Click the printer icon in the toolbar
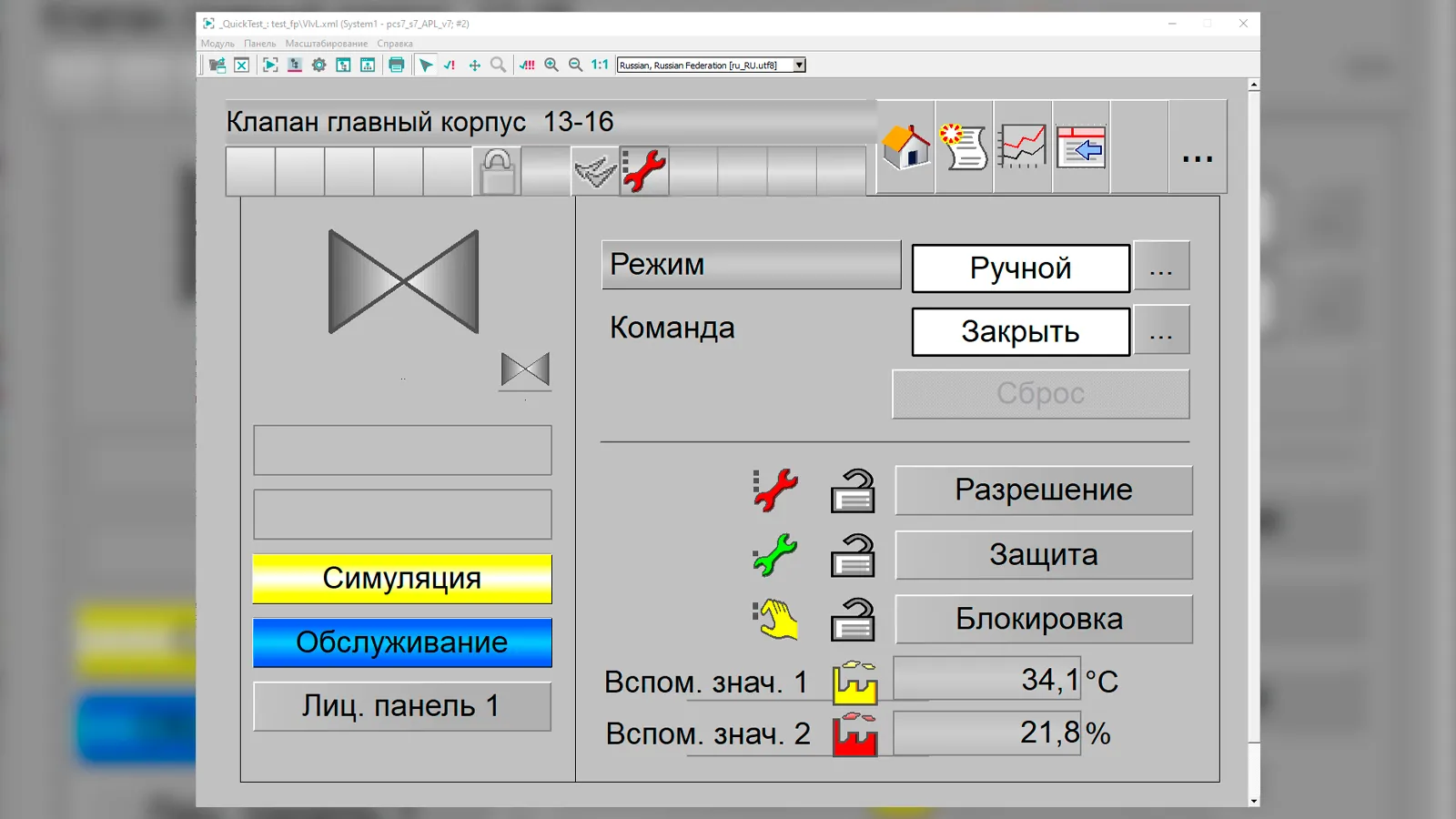 pyautogui.click(x=396, y=65)
